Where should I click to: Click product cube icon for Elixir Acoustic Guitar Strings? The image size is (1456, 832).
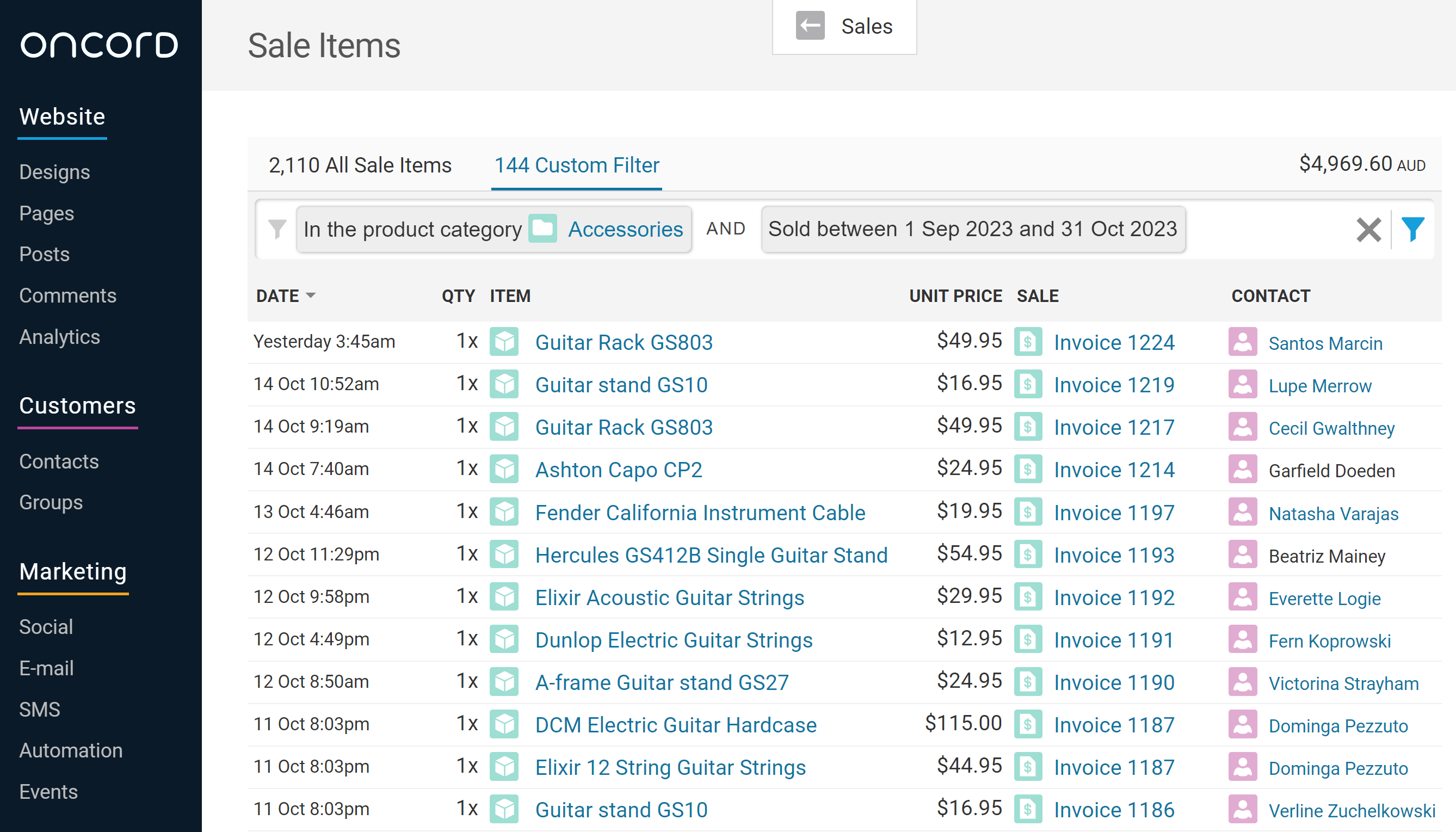click(x=504, y=596)
